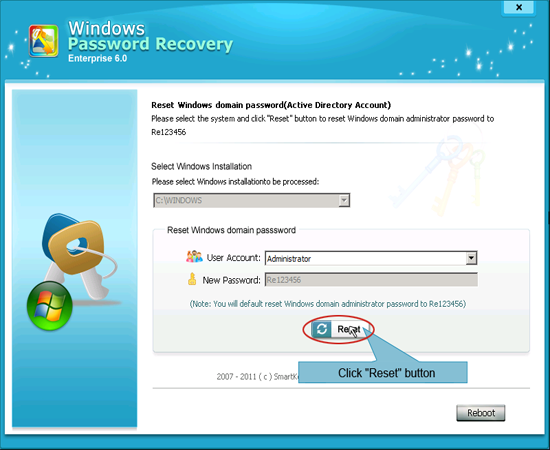Screen dimensions: 550x450
Task: Open the C:\WINDOWS installation dropdown
Action: pos(251,200)
